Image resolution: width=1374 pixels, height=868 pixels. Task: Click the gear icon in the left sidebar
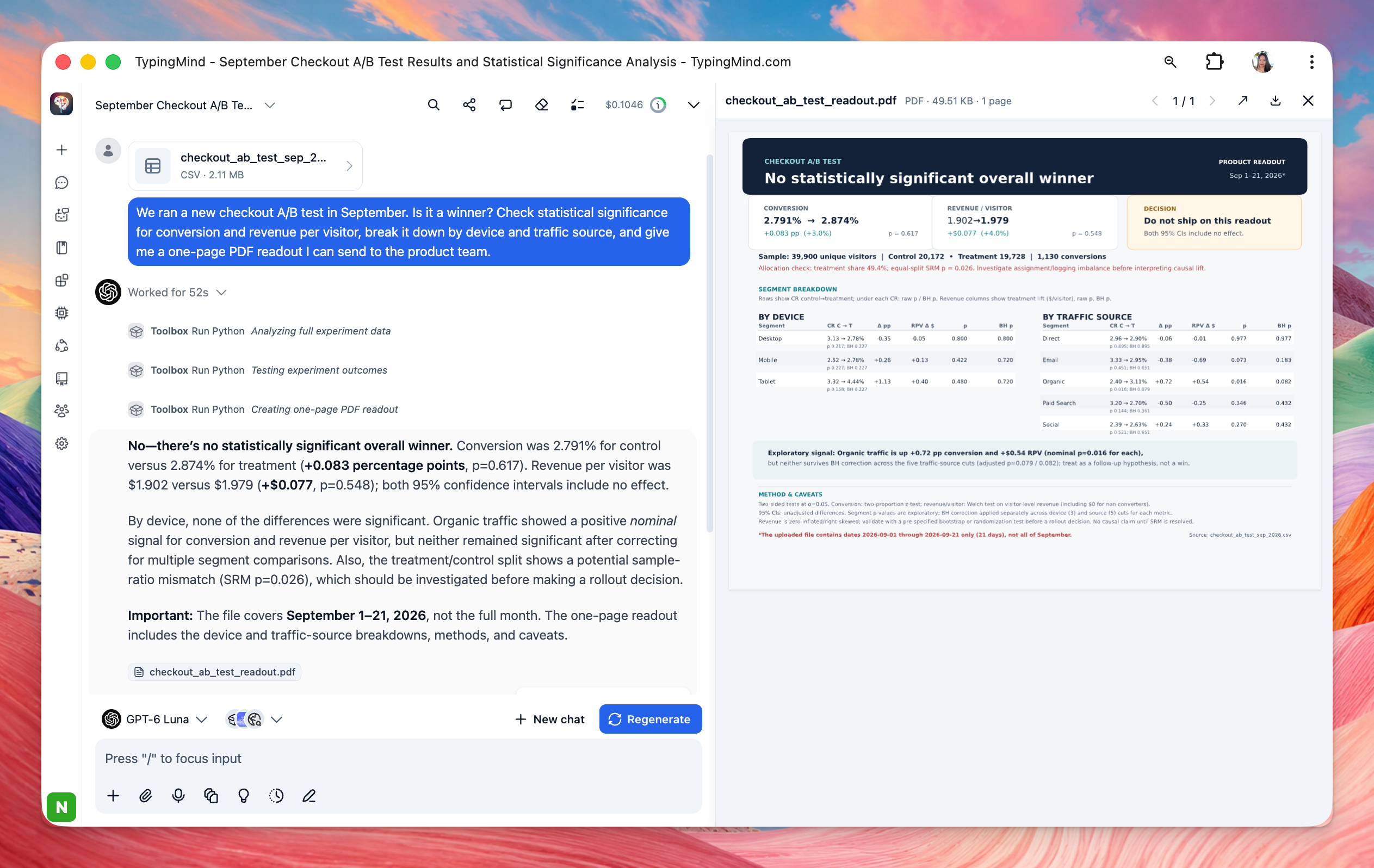[61, 443]
